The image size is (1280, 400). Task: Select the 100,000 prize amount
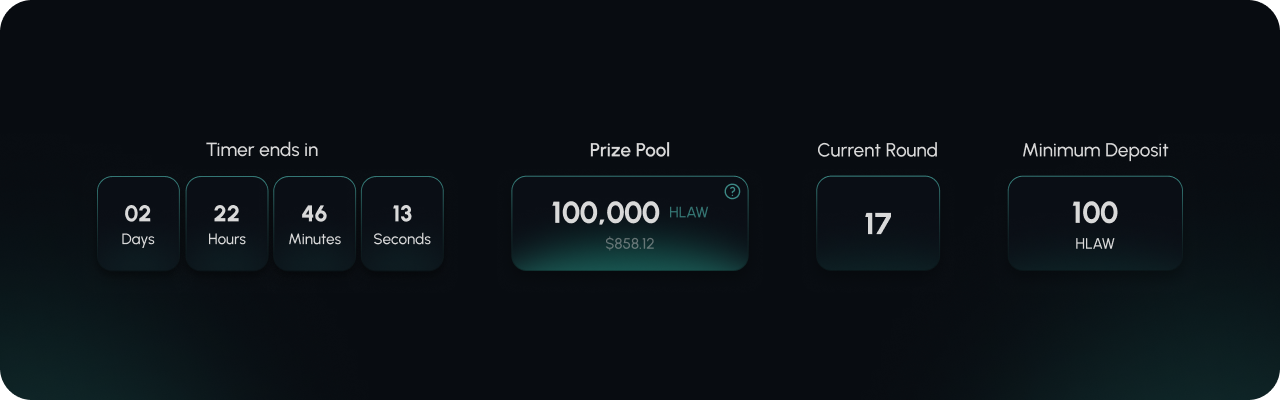click(605, 213)
